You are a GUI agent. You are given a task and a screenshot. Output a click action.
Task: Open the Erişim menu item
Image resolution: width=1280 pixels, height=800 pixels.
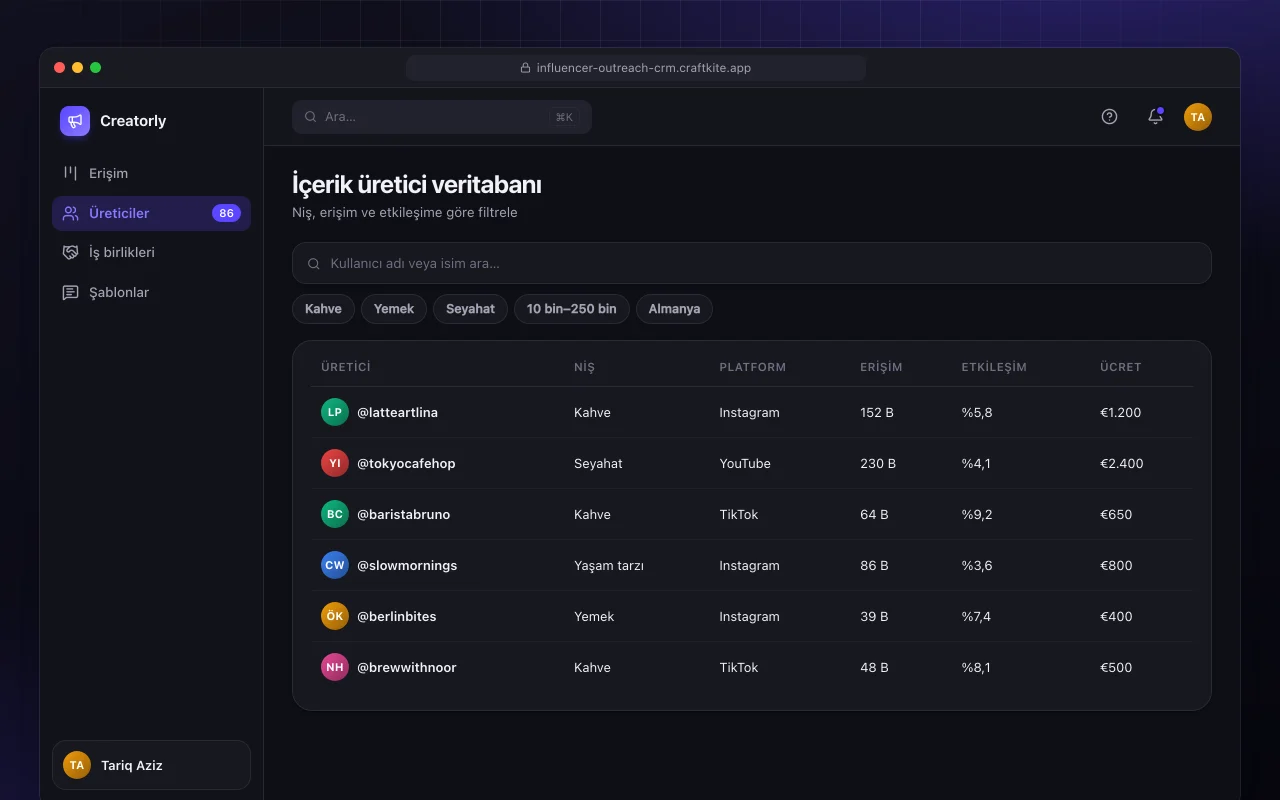(x=151, y=173)
